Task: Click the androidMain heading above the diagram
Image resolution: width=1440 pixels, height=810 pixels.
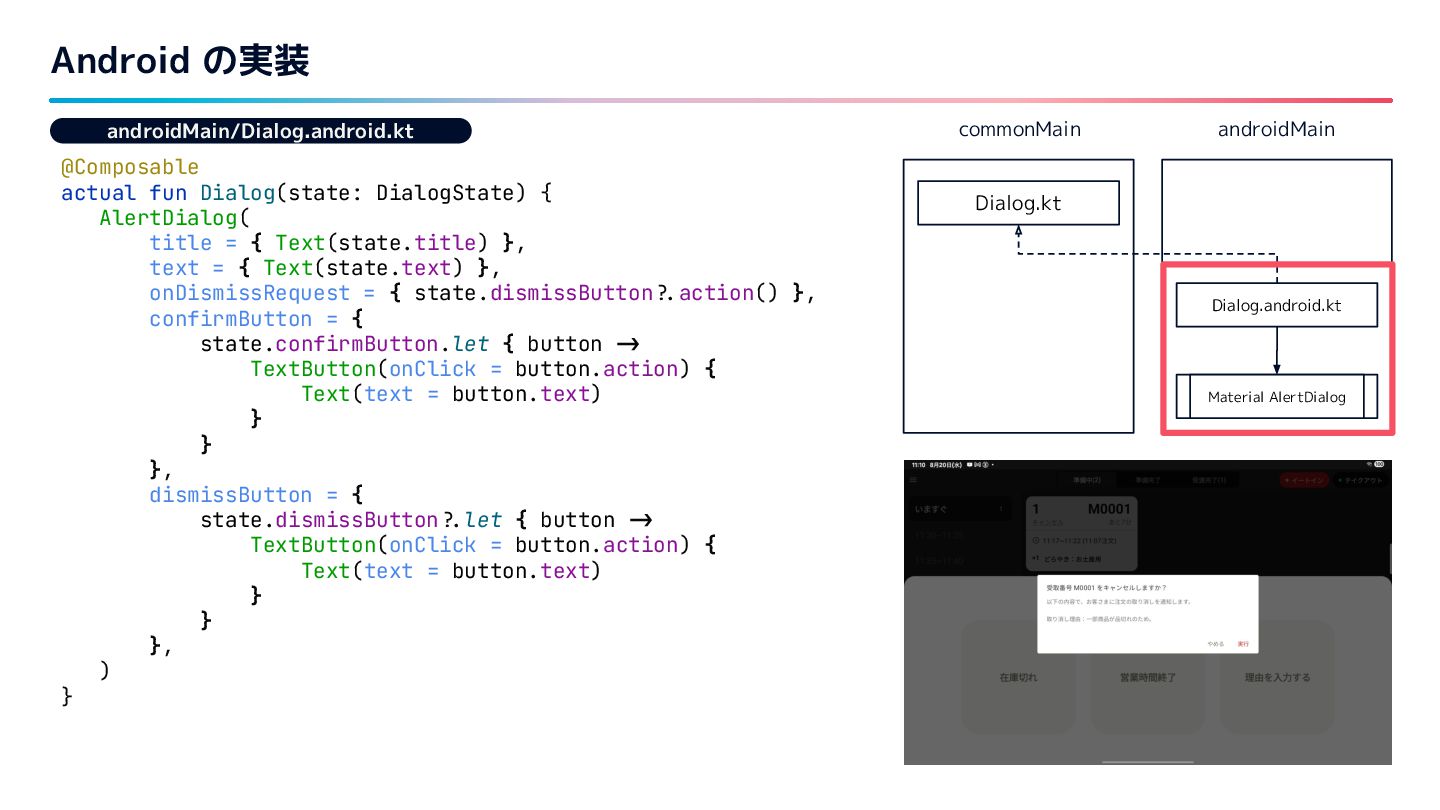Action: pos(1276,129)
